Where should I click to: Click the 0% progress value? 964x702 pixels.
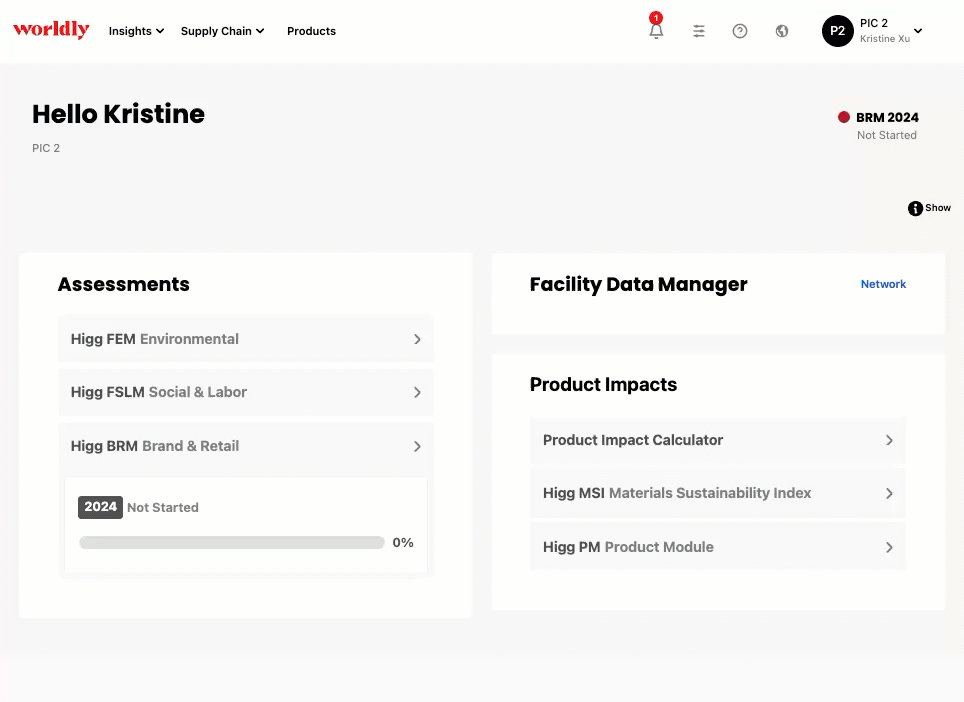click(403, 542)
